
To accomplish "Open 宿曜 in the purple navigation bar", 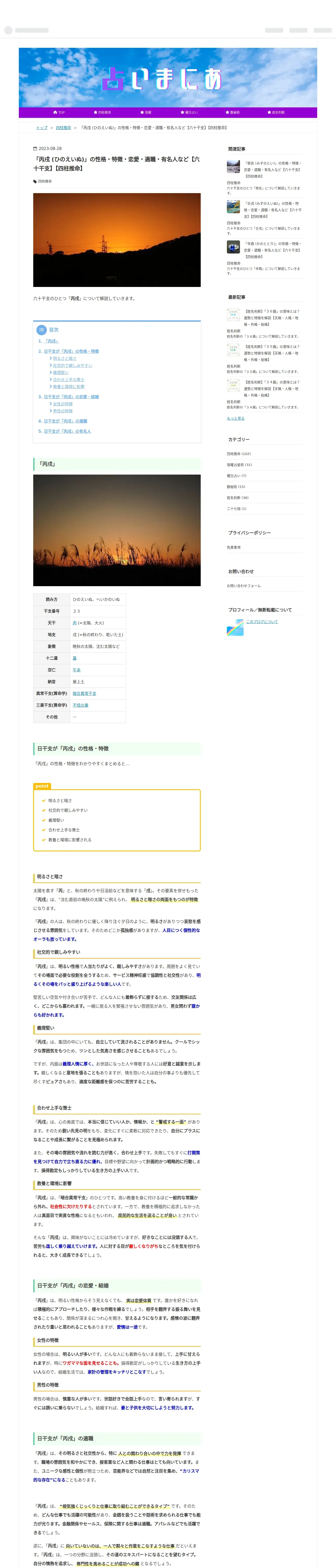I will 146,113.
